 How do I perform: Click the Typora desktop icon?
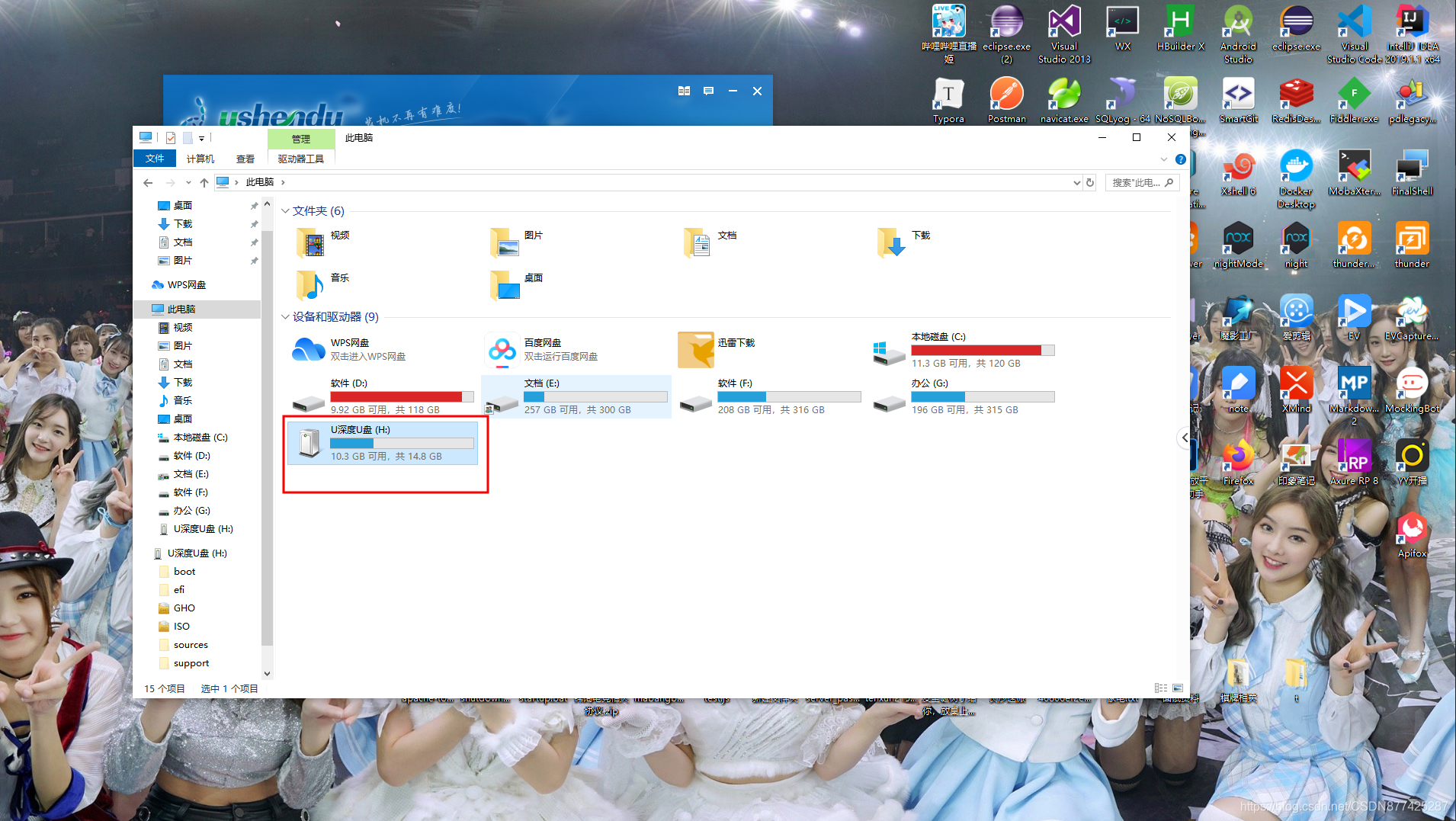[x=948, y=100]
